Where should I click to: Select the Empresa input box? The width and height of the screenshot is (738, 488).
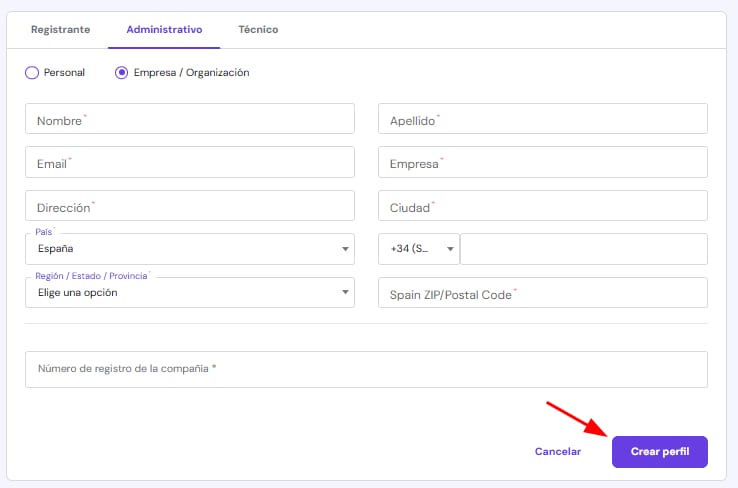point(542,162)
